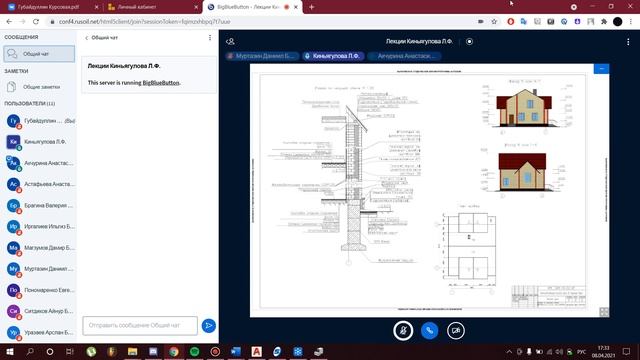Open the chat options three-dot menu
The width and height of the screenshot is (640, 360).
click(x=210, y=38)
